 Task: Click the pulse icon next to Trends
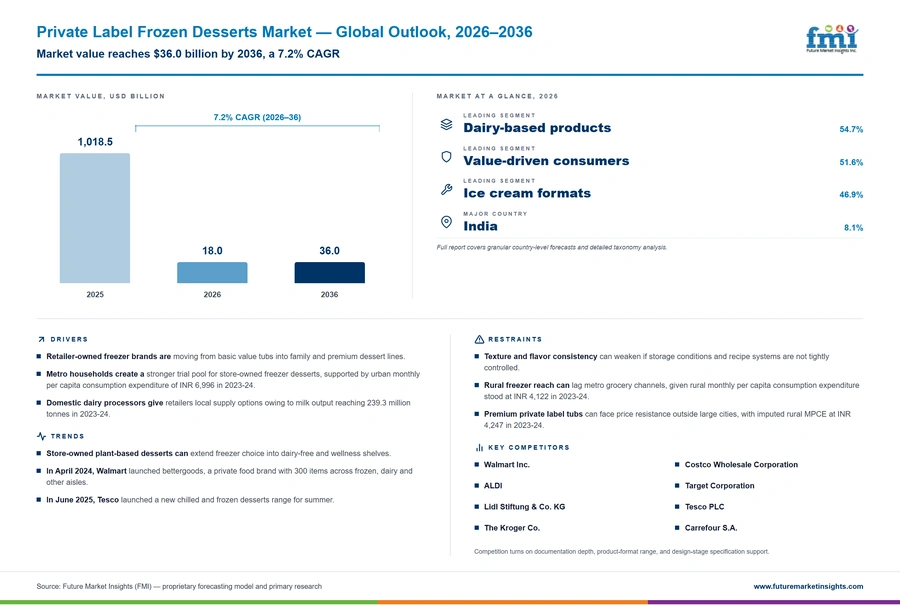(x=41, y=436)
